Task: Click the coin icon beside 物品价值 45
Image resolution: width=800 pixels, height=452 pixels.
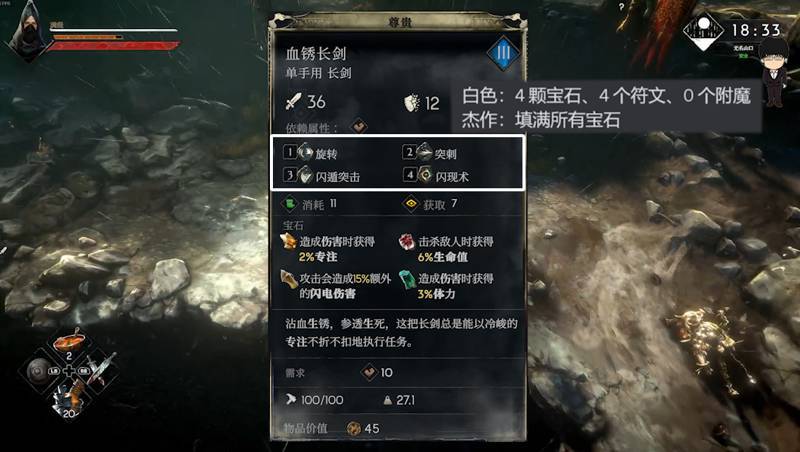Action: click(354, 429)
